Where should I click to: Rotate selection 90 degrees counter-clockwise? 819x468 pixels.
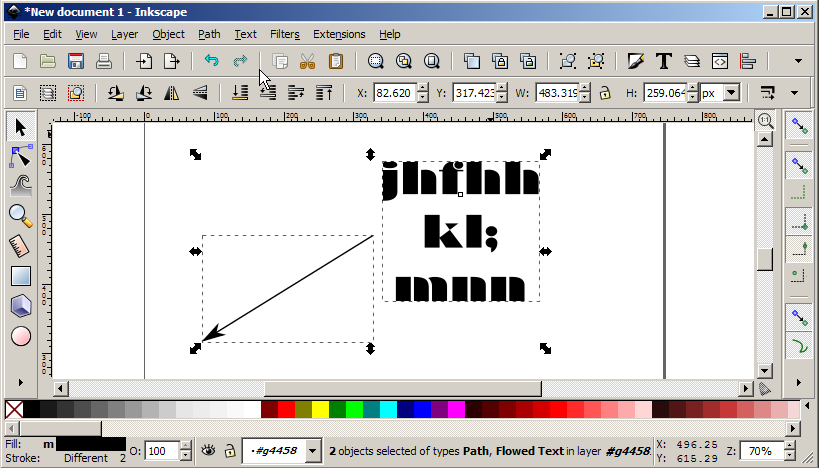point(115,93)
